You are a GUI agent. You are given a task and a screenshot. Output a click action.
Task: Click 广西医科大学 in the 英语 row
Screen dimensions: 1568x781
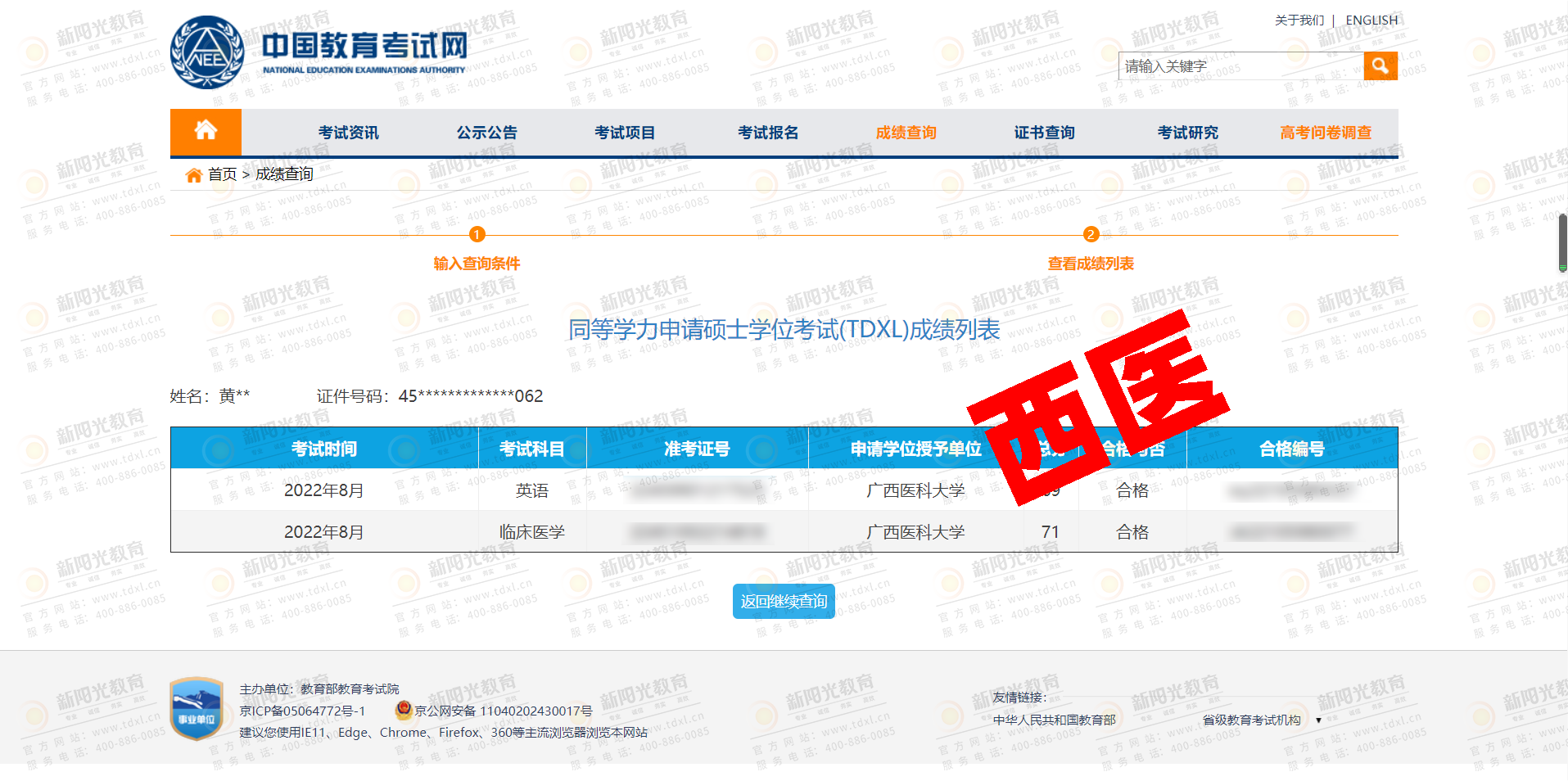915,490
